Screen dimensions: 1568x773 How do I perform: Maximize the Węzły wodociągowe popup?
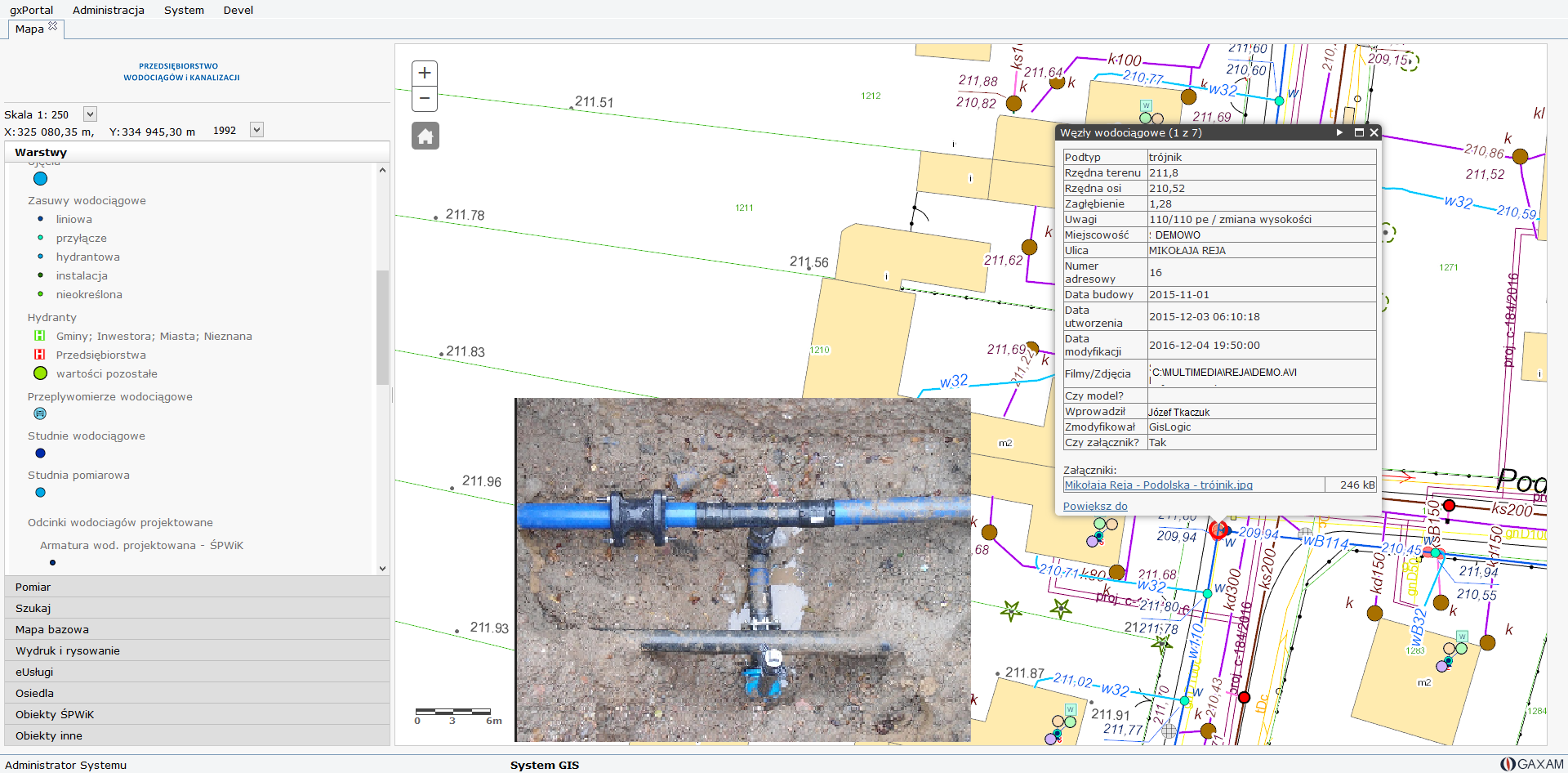pos(1359,132)
